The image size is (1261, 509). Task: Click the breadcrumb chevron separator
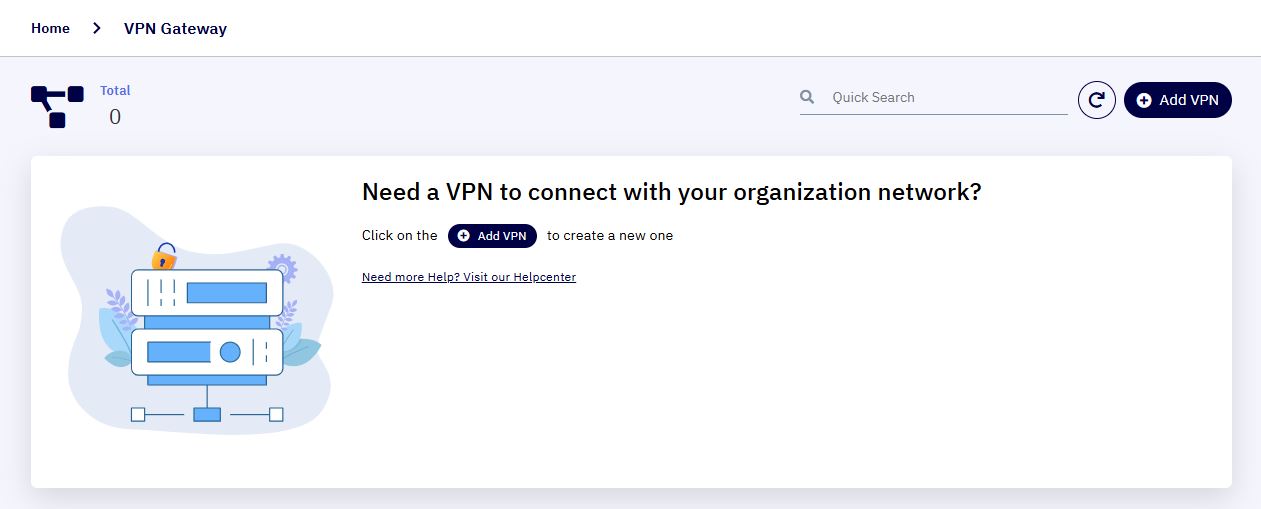(97, 28)
